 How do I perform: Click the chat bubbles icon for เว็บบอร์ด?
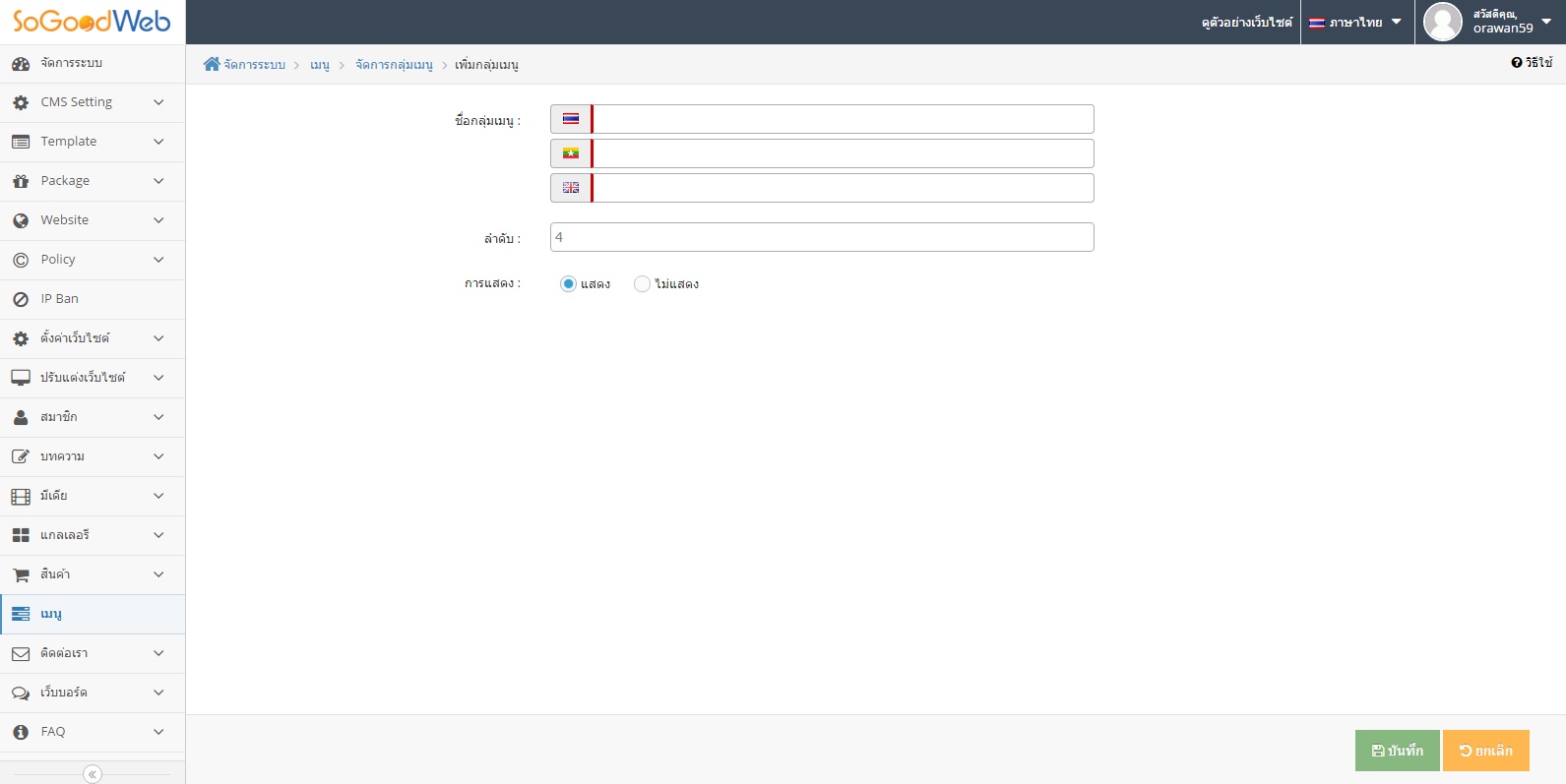pyautogui.click(x=21, y=693)
